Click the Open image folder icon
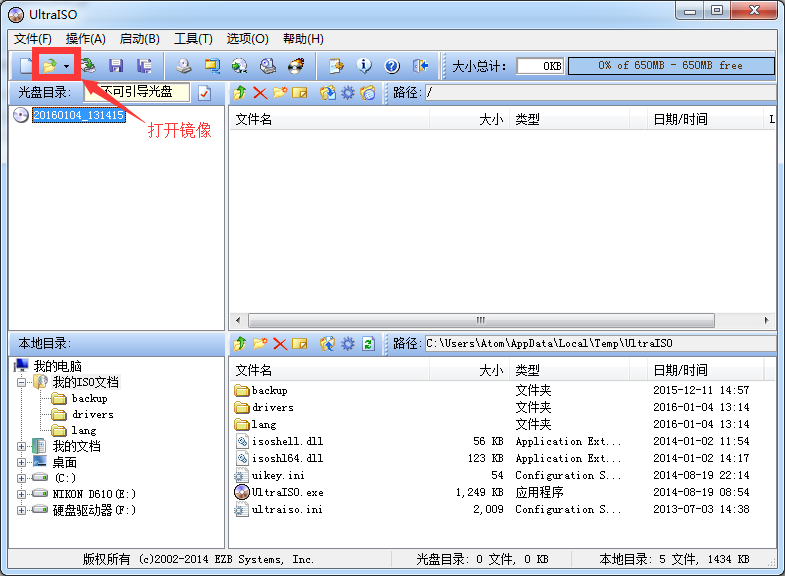The image size is (785, 576). tap(50, 66)
